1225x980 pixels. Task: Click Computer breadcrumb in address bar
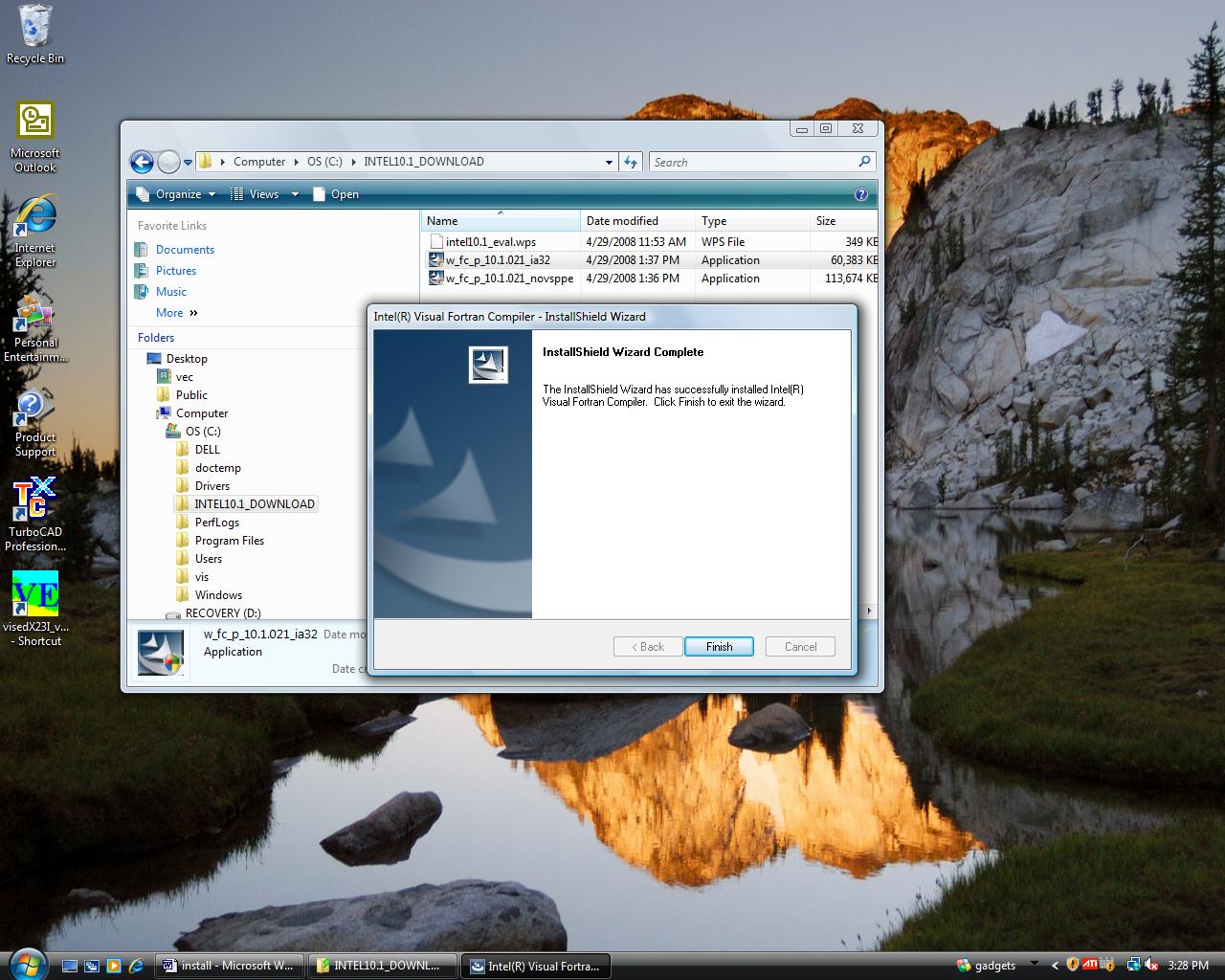coord(259,162)
